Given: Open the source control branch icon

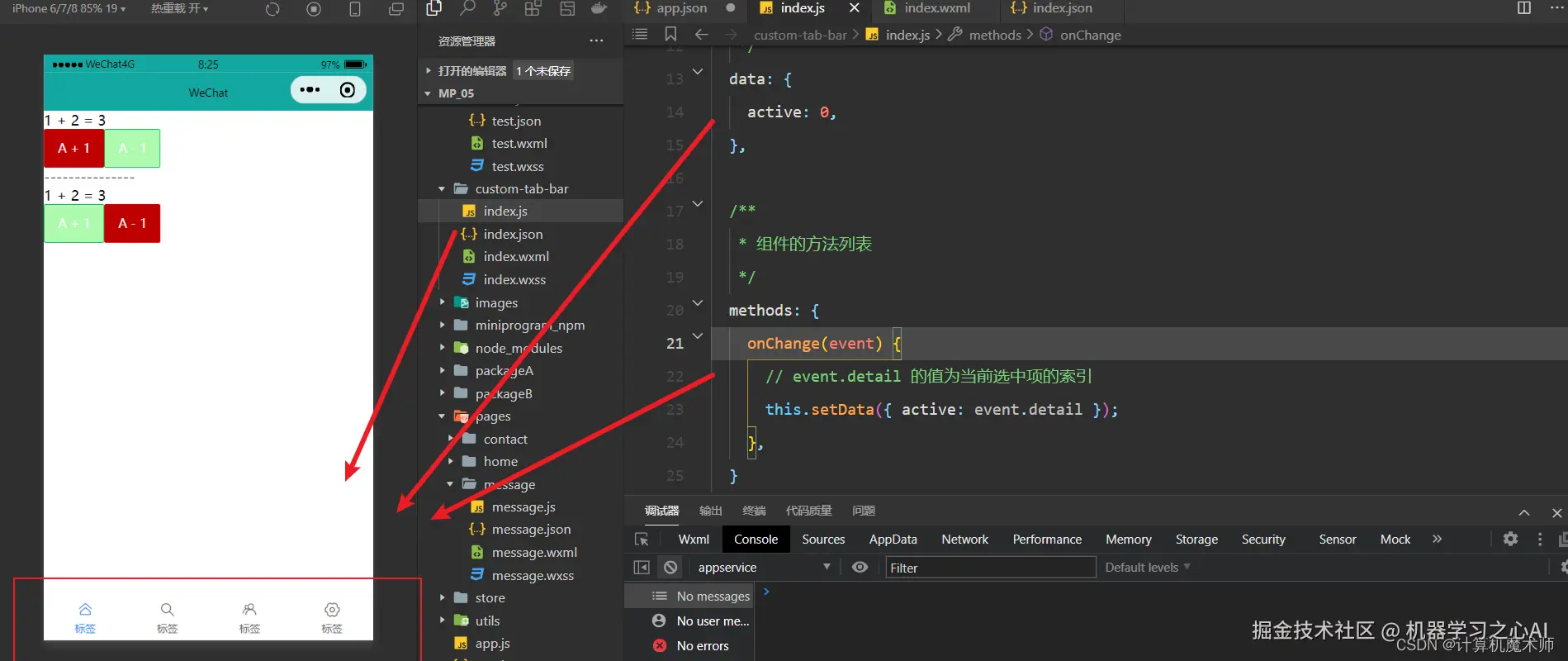Looking at the screenshot, I should (x=500, y=8).
